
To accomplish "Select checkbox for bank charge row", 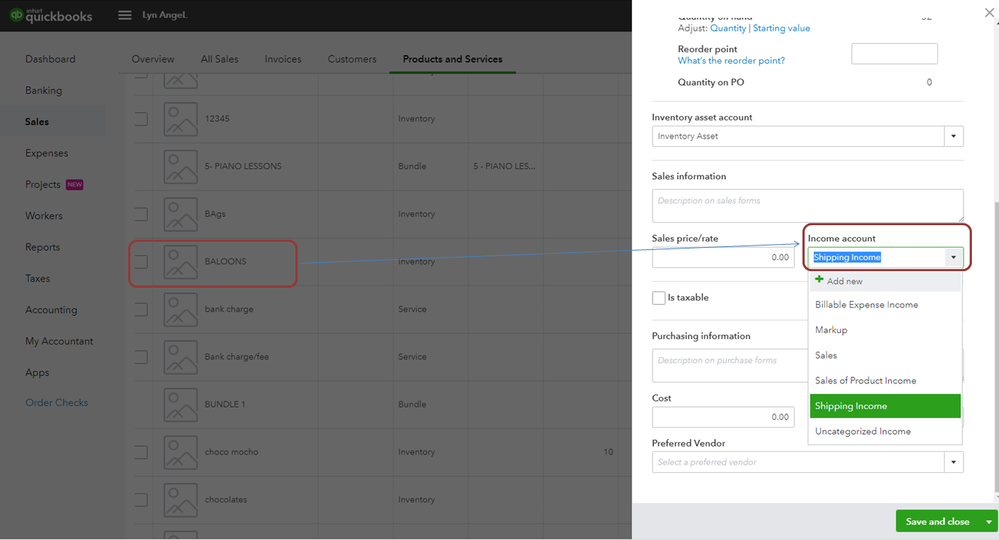I will click(141, 309).
